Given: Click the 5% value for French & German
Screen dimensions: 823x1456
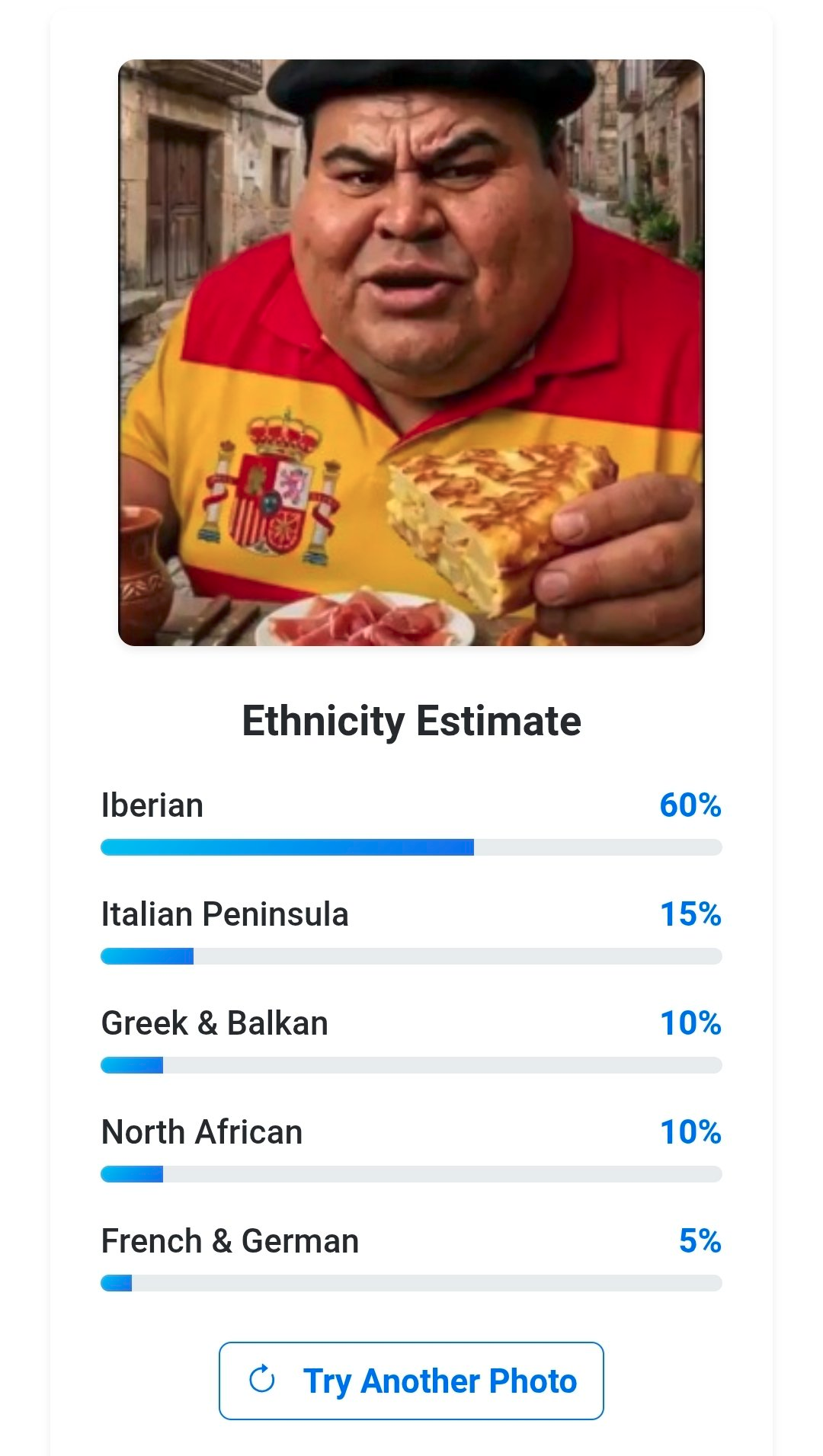Looking at the screenshot, I should (x=700, y=1241).
